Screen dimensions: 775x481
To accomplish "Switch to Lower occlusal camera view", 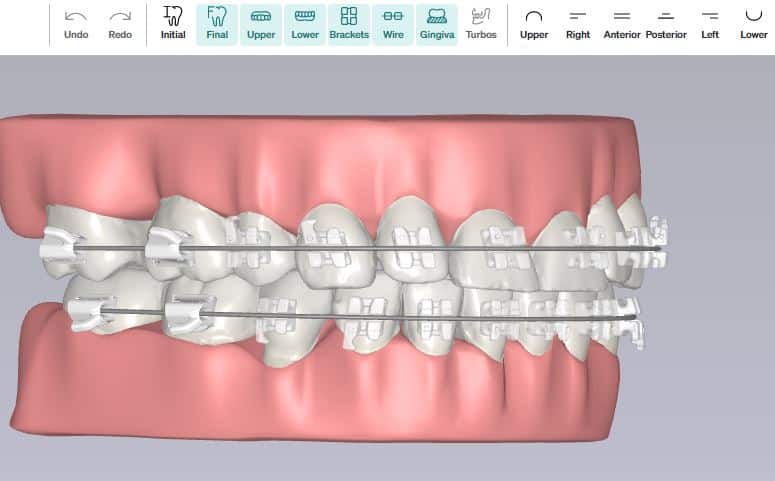I will 754,24.
